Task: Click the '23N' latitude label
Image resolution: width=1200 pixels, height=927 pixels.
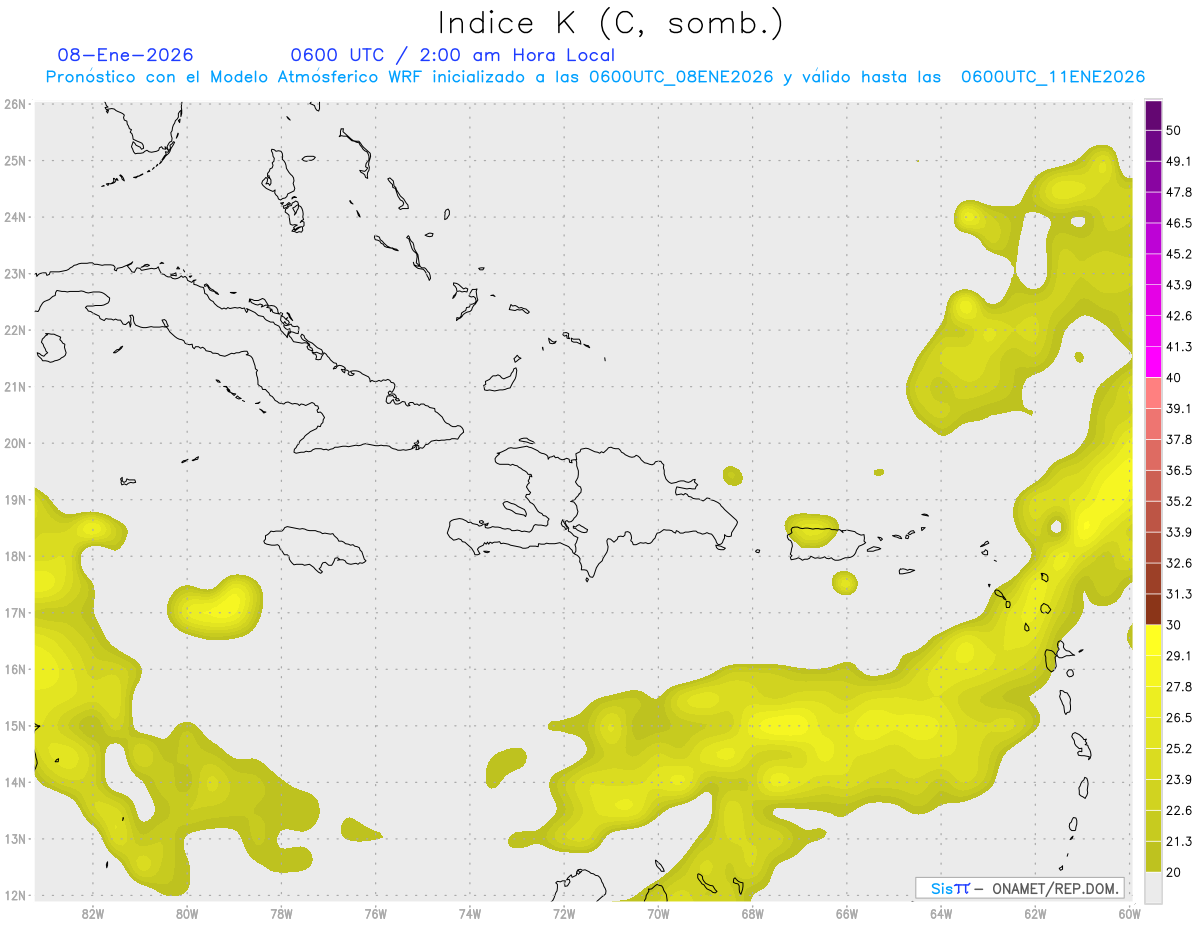Action: tap(15, 273)
